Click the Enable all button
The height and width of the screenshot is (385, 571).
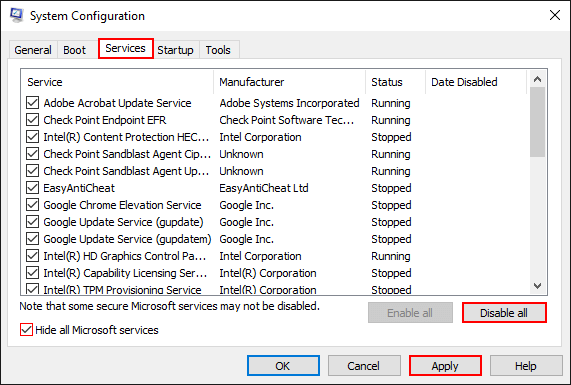410,313
